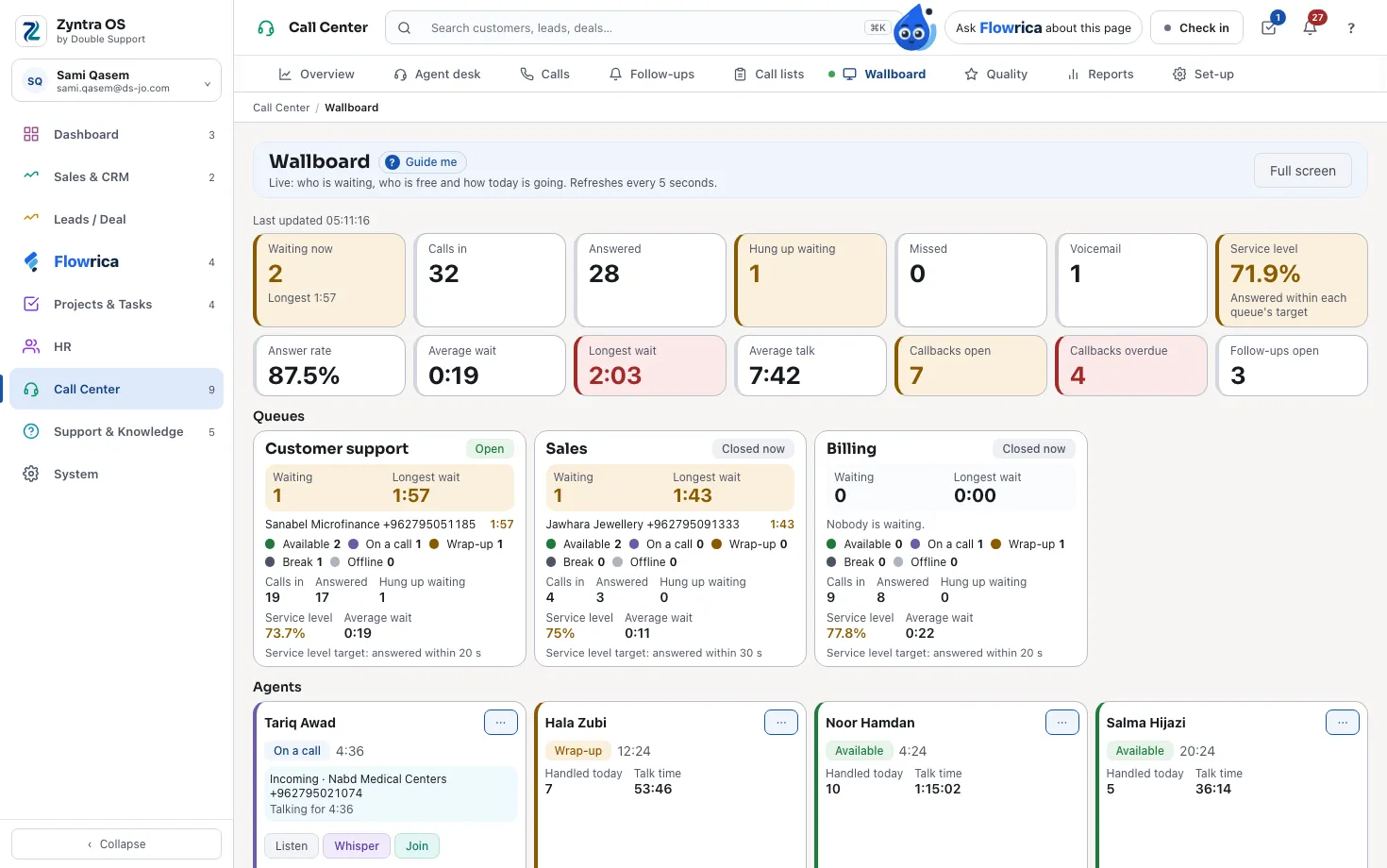Click the Guide me help icon
This screenshot has width=1387, height=868.
393,162
